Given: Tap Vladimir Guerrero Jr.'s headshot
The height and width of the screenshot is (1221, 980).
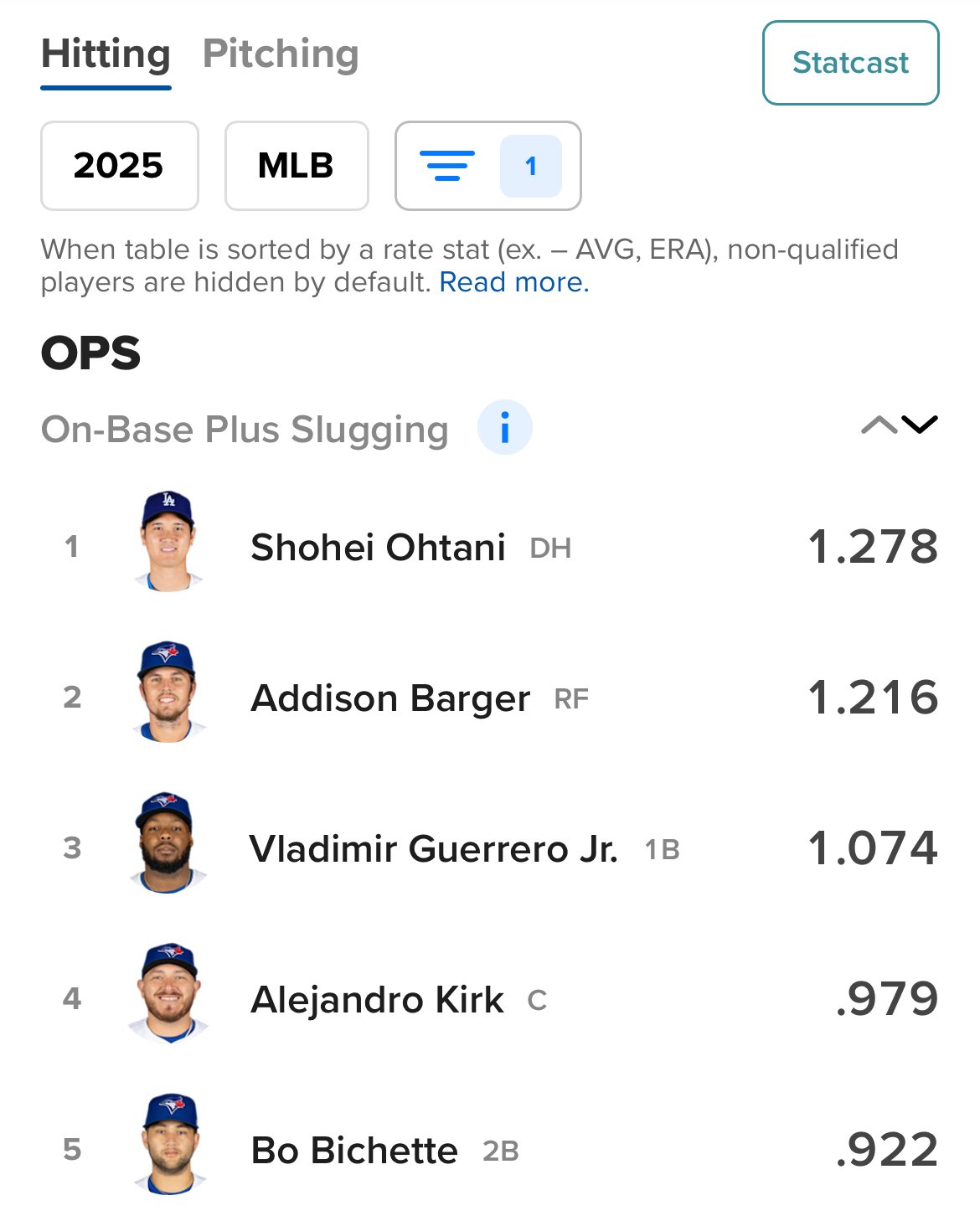Looking at the screenshot, I should coord(168,843).
